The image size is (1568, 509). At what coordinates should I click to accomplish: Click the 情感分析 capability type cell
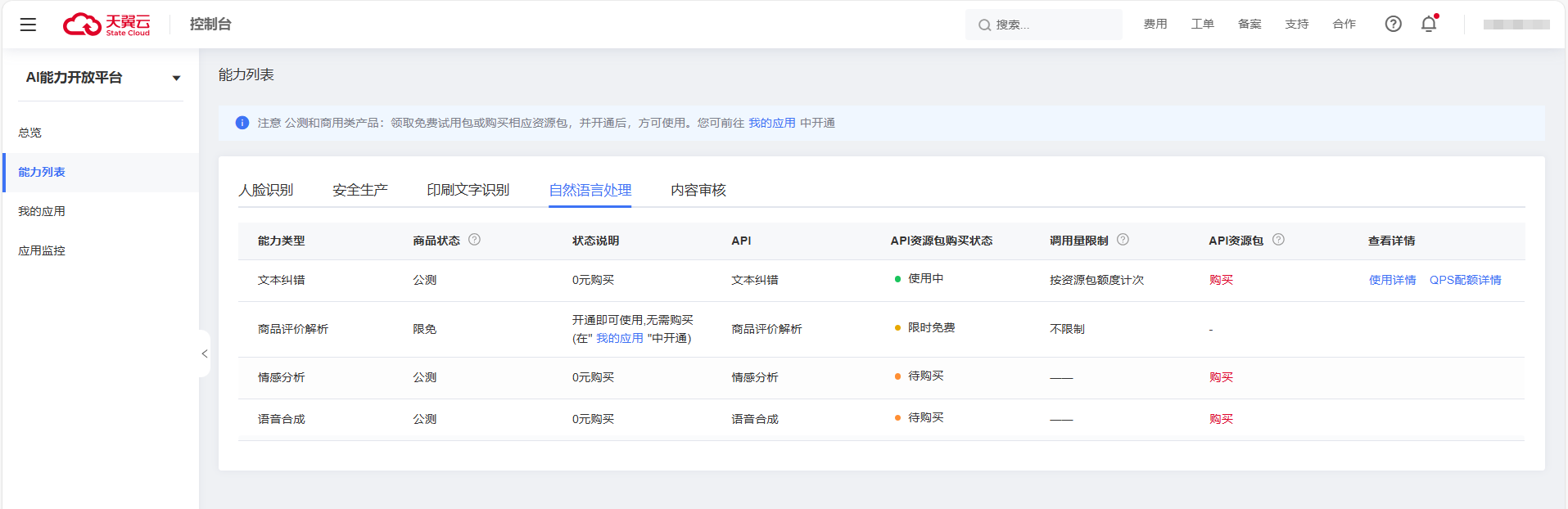[281, 377]
